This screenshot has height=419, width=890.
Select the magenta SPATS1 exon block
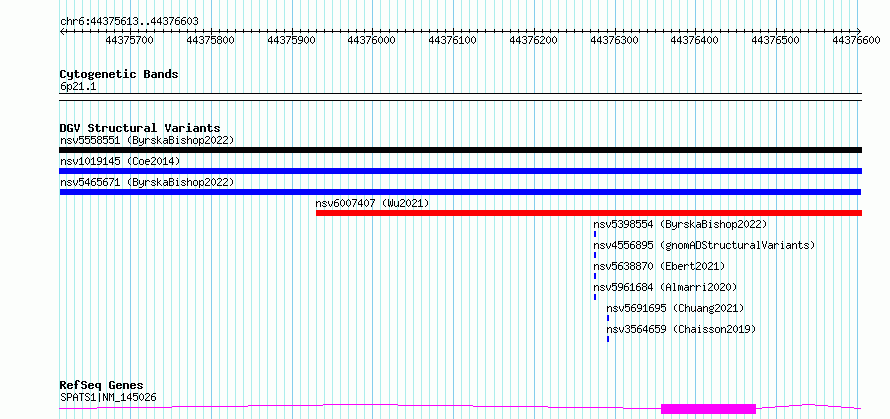point(708,409)
